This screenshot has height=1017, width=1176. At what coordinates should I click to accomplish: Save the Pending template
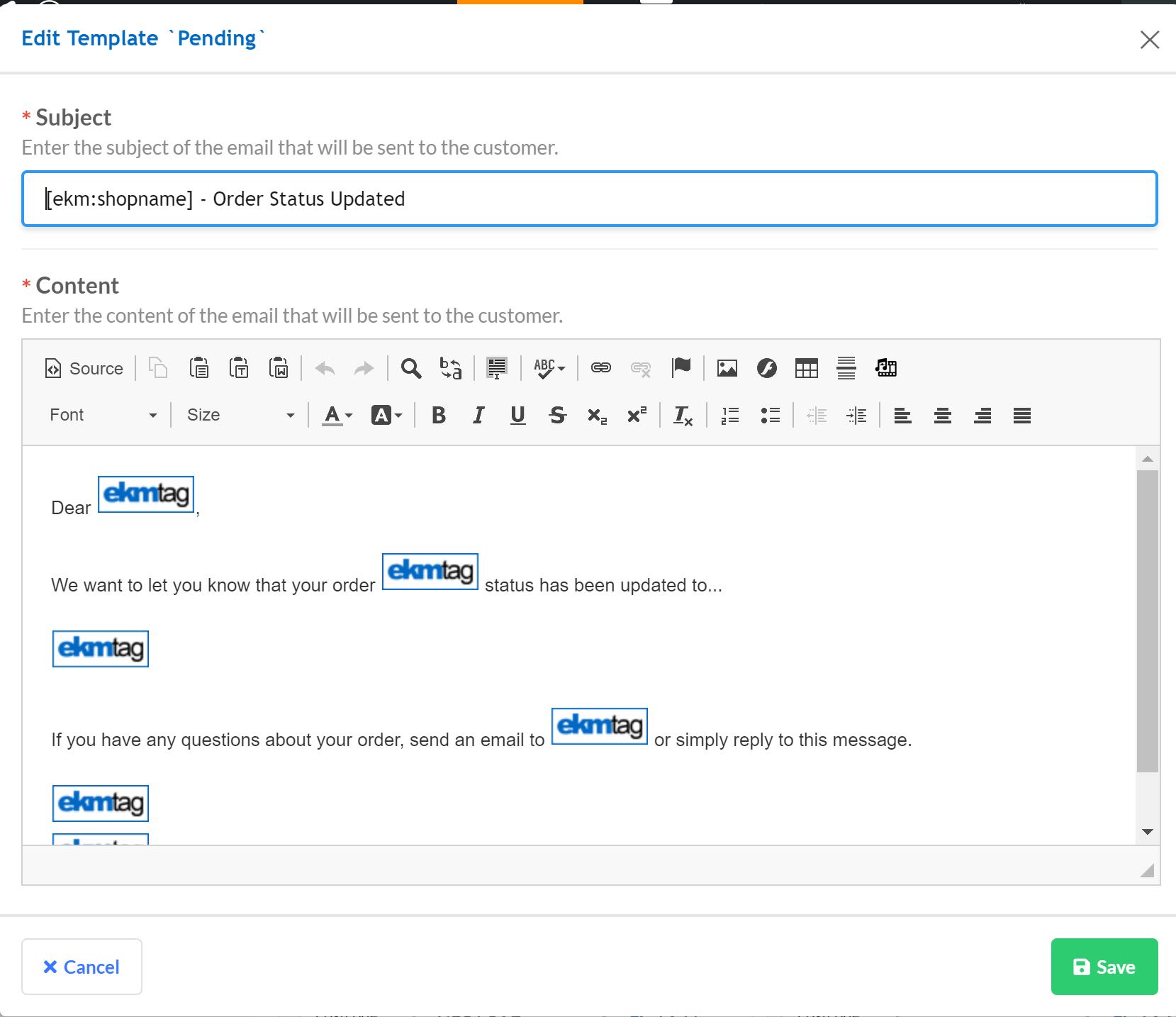1104,967
